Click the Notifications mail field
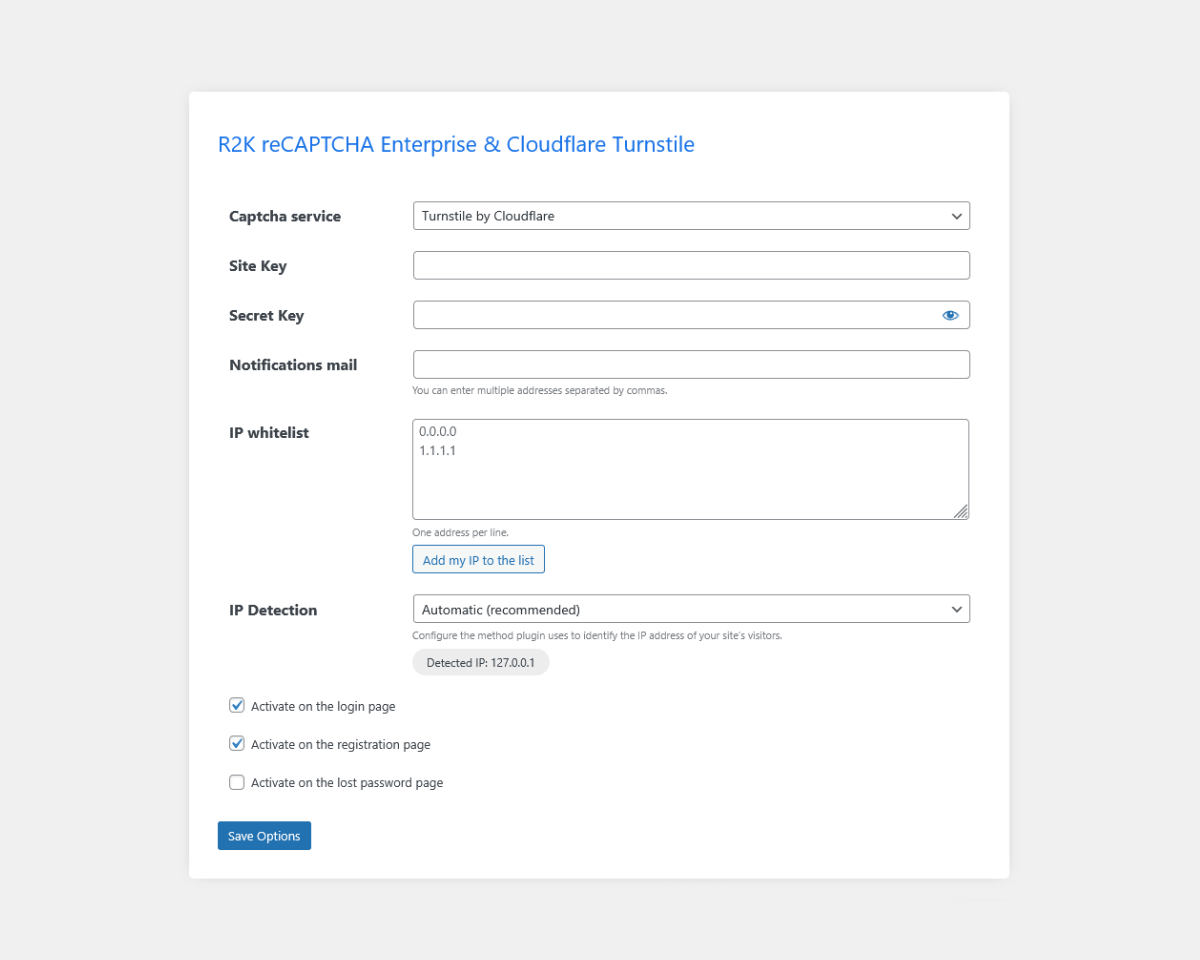The width and height of the screenshot is (1200, 960). pos(691,364)
